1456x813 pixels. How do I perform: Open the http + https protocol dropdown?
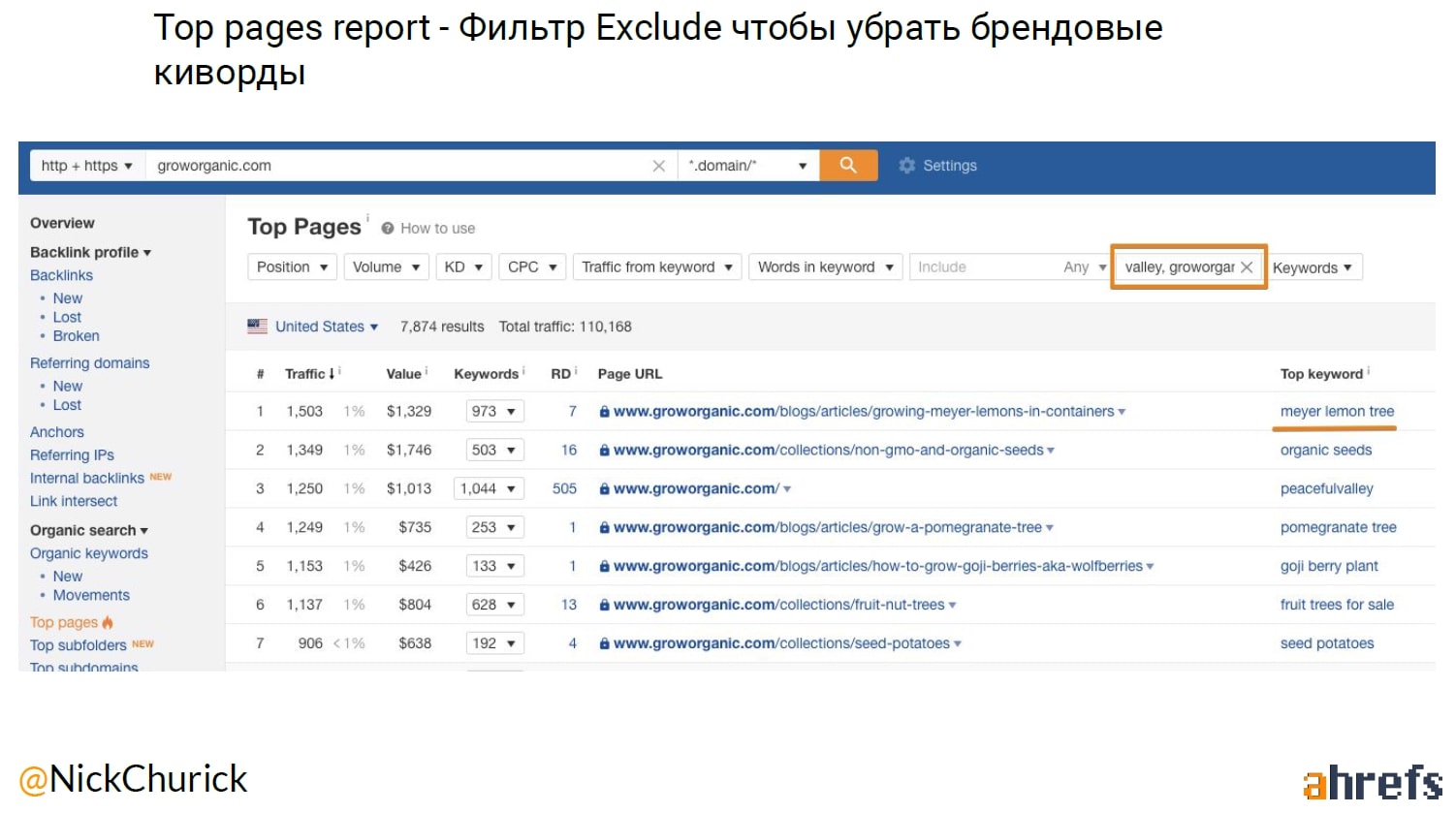coord(86,166)
